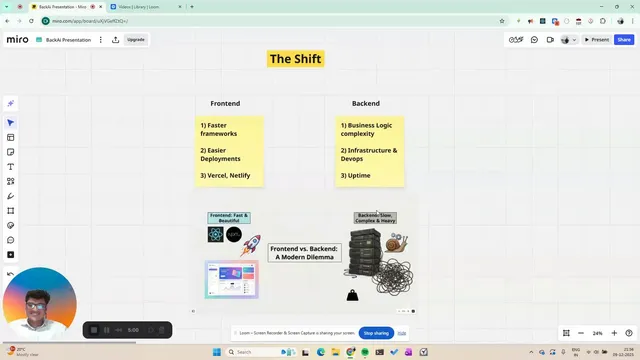Switch to the Videos Library Loom tab
Image resolution: width=640 pixels, height=360 pixels.
pyautogui.click(x=146, y=7)
